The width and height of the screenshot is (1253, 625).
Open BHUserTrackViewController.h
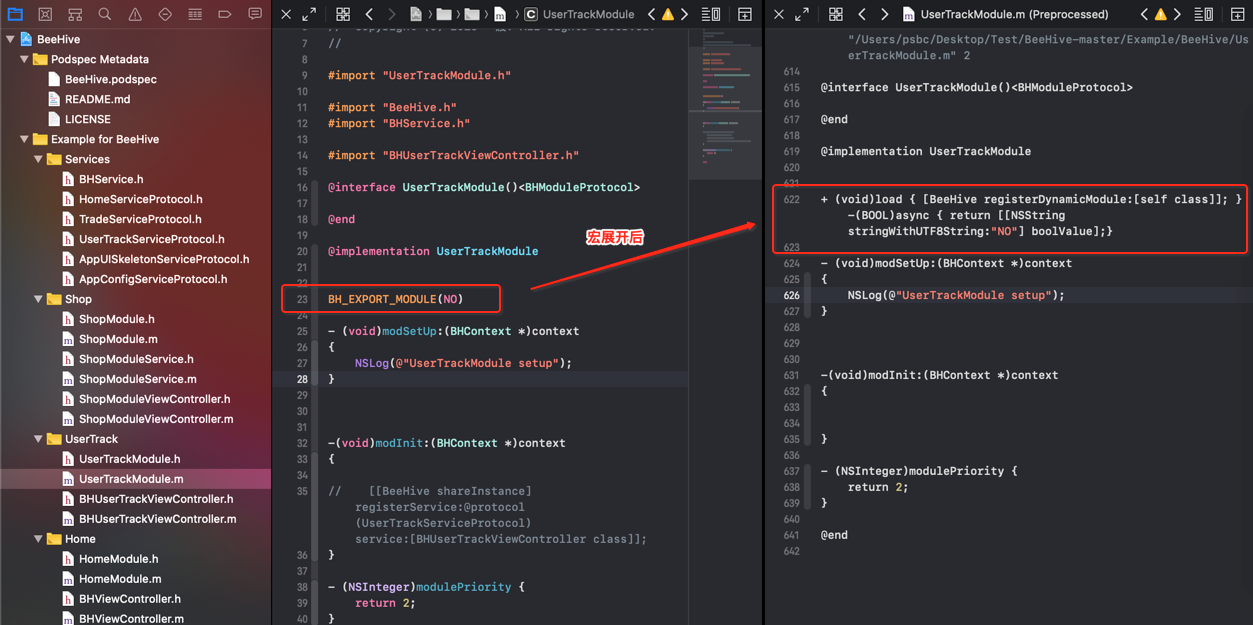point(156,499)
